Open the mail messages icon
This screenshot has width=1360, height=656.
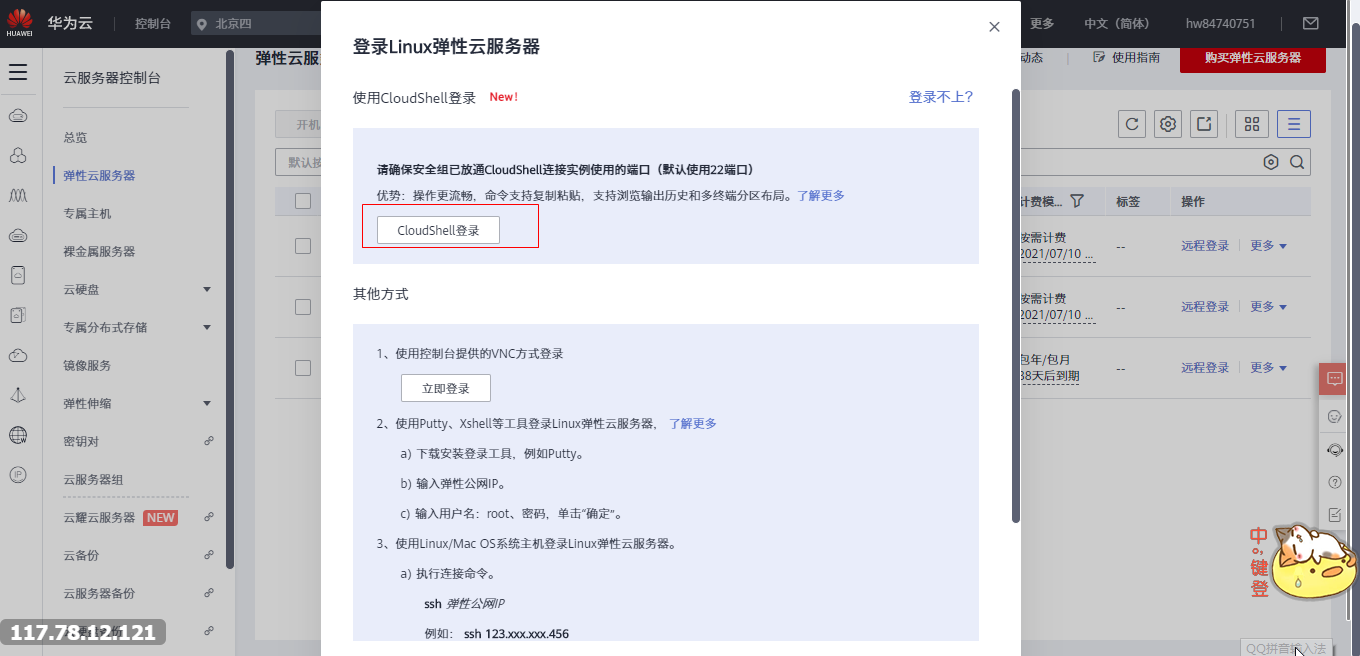tap(1310, 23)
